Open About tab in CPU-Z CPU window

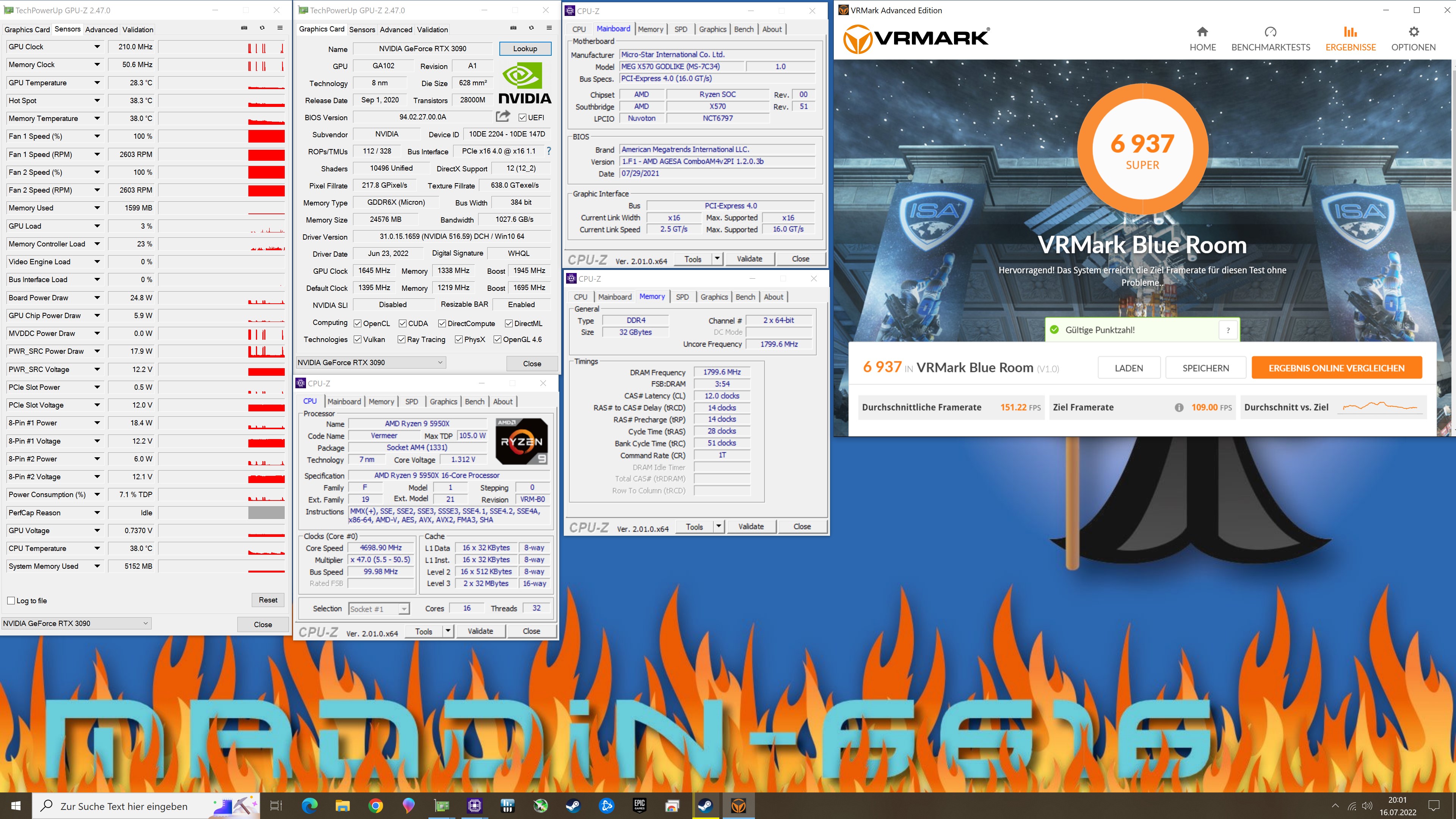coord(502,401)
